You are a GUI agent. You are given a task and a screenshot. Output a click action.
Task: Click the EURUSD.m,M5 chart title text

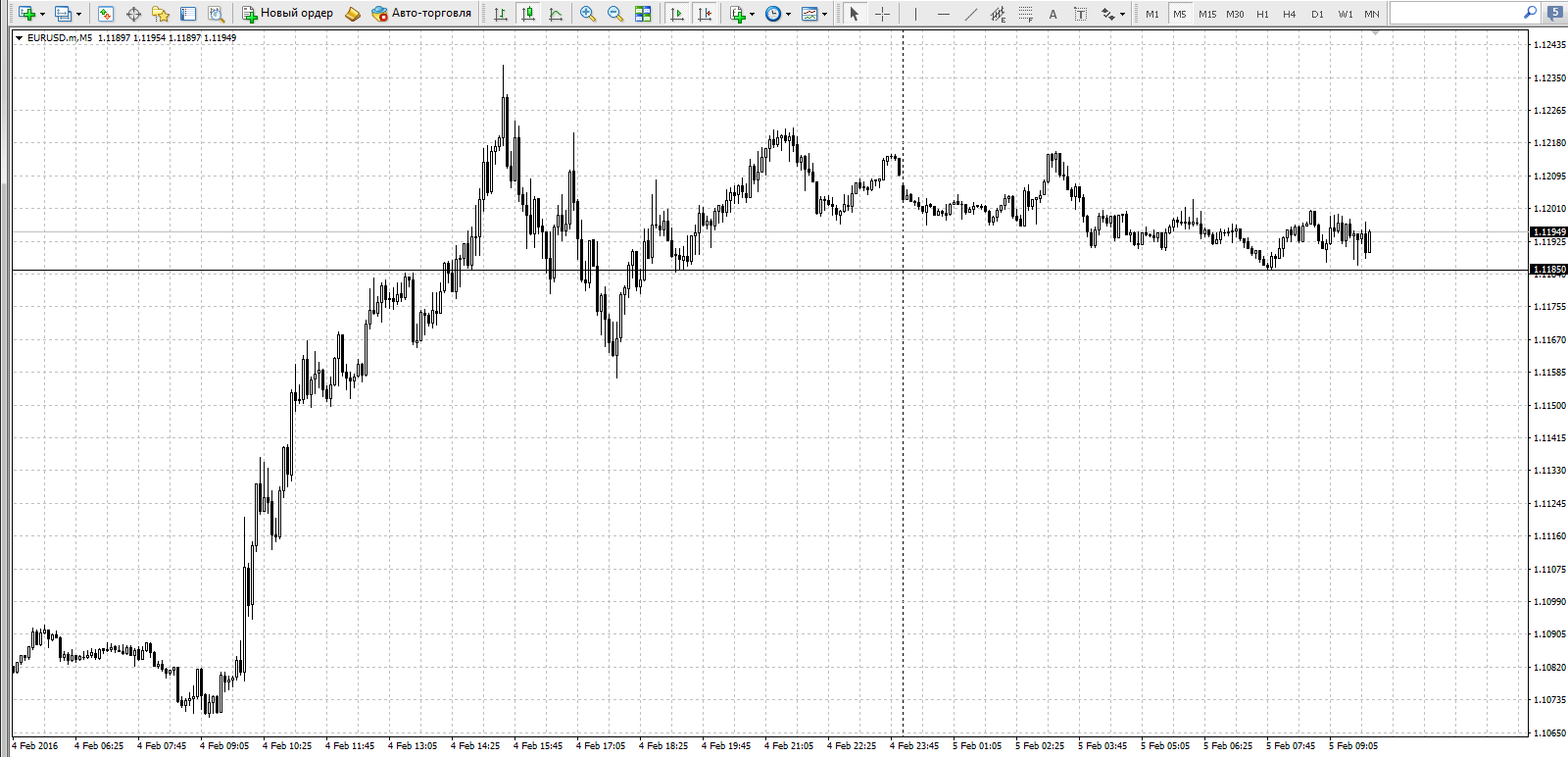pyautogui.click(x=60, y=38)
